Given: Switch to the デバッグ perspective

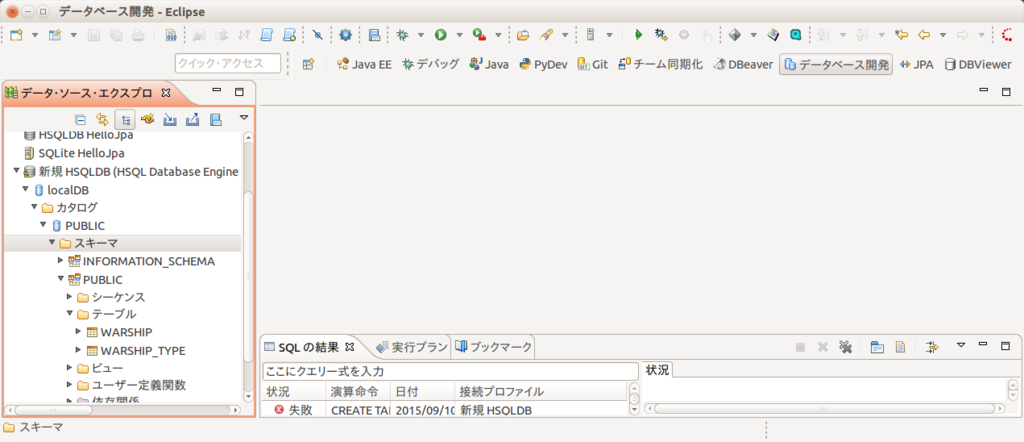Looking at the screenshot, I should coord(431,65).
